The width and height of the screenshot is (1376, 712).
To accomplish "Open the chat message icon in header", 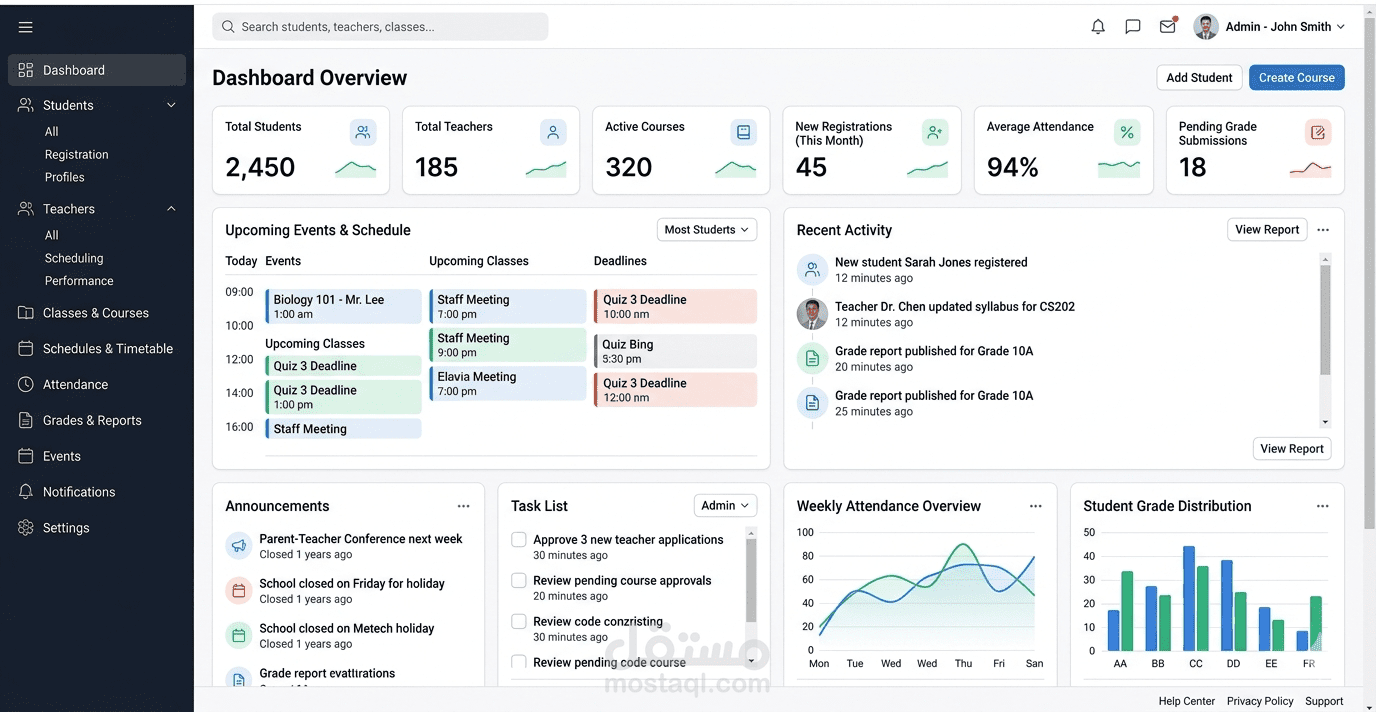I will click(1133, 27).
